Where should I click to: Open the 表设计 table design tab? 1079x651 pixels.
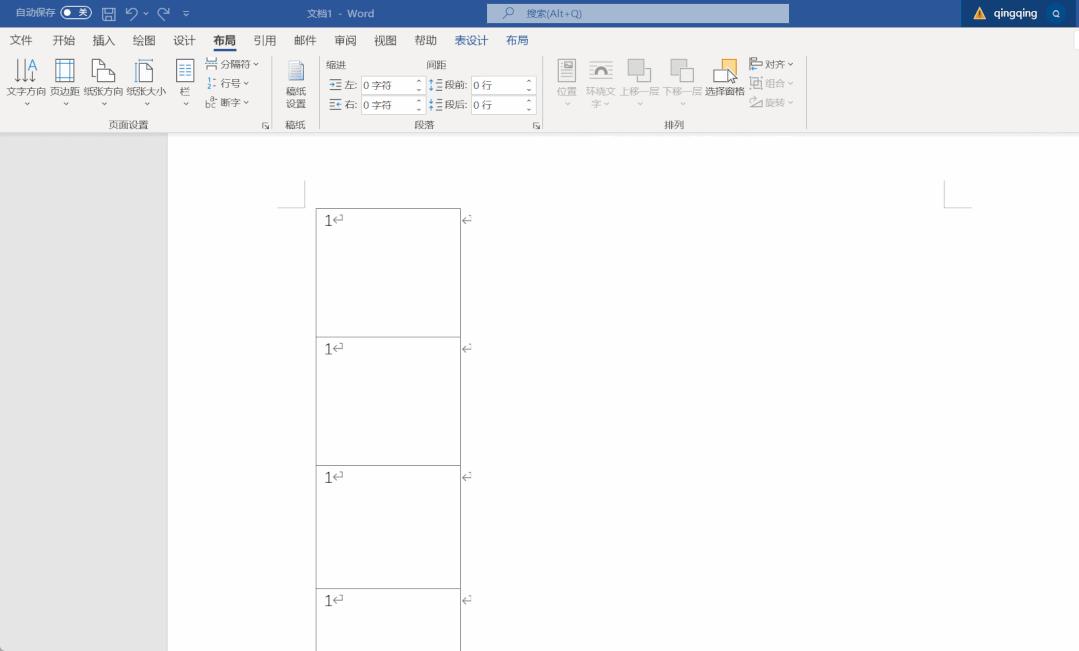(471, 41)
